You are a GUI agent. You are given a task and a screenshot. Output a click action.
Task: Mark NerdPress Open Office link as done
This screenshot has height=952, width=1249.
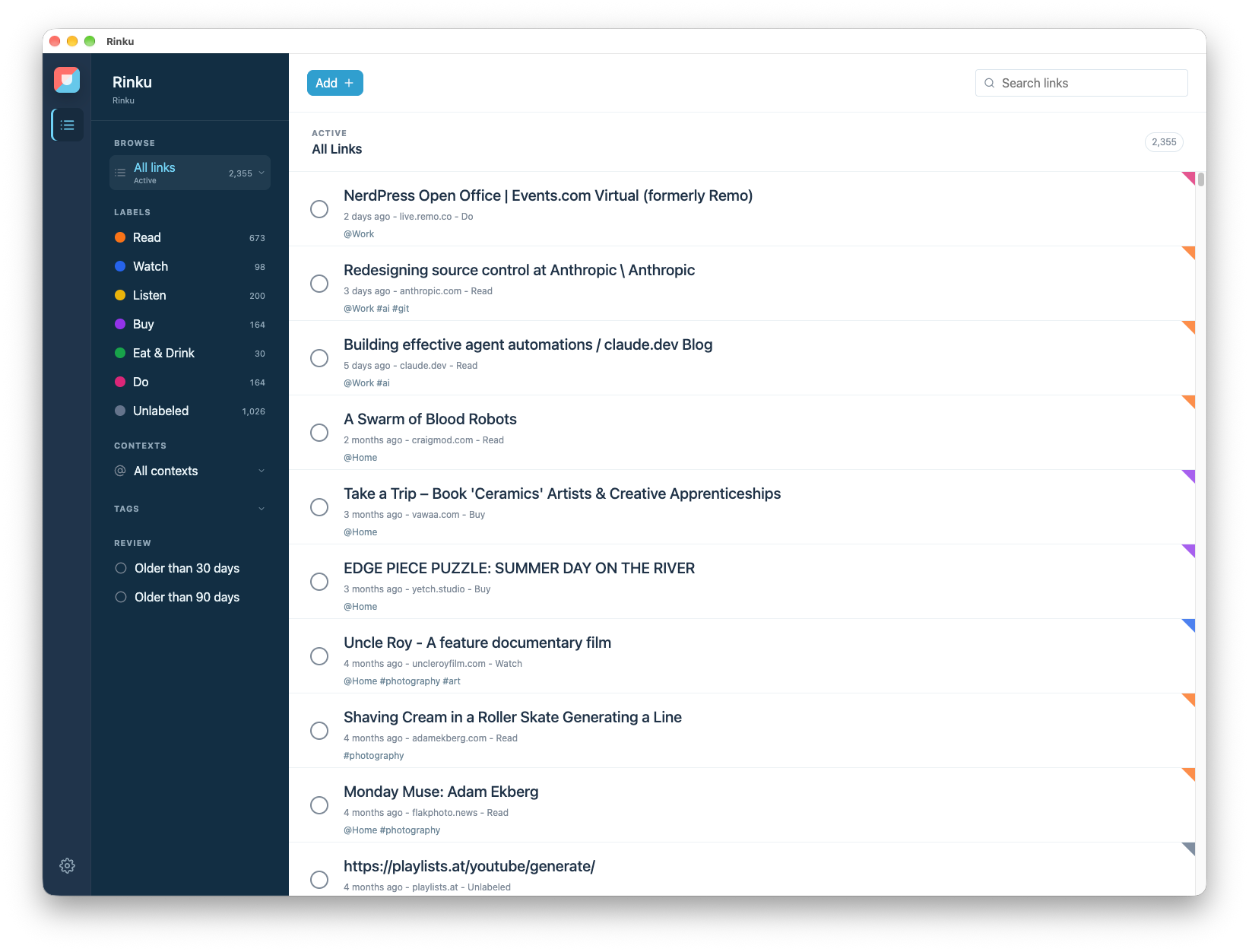coord(319,209)
